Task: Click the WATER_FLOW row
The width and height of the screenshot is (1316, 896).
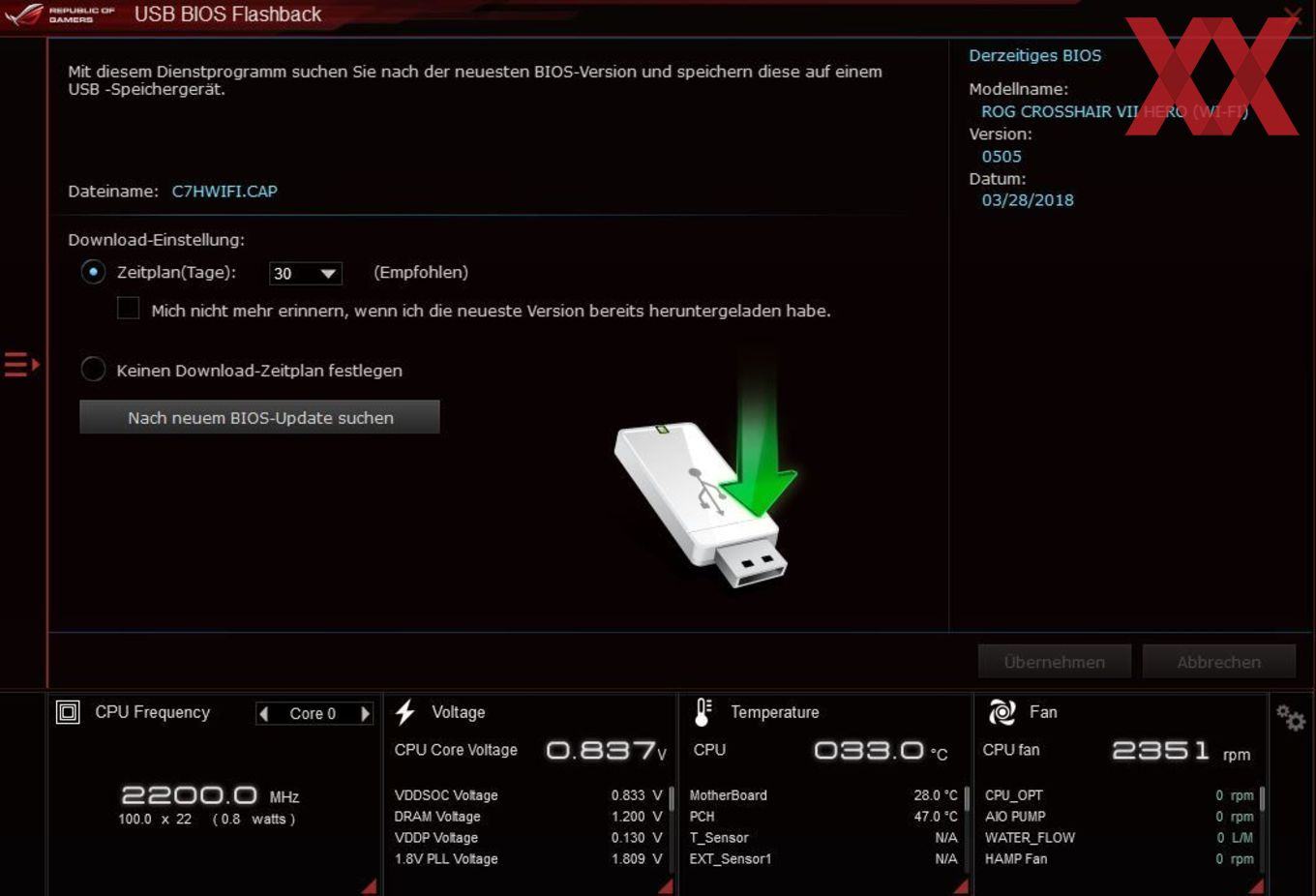Action: click(1120, 838)
